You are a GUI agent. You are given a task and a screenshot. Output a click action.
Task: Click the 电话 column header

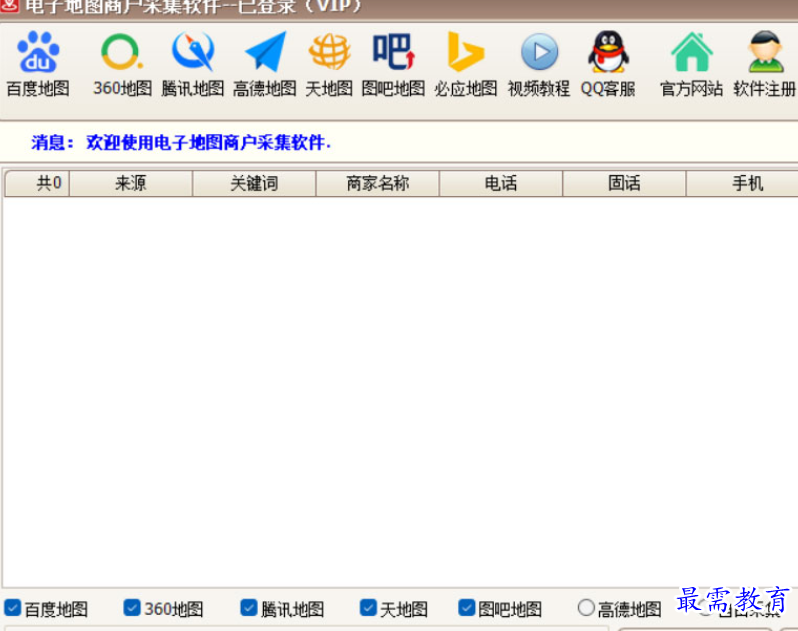pos(501,183)
